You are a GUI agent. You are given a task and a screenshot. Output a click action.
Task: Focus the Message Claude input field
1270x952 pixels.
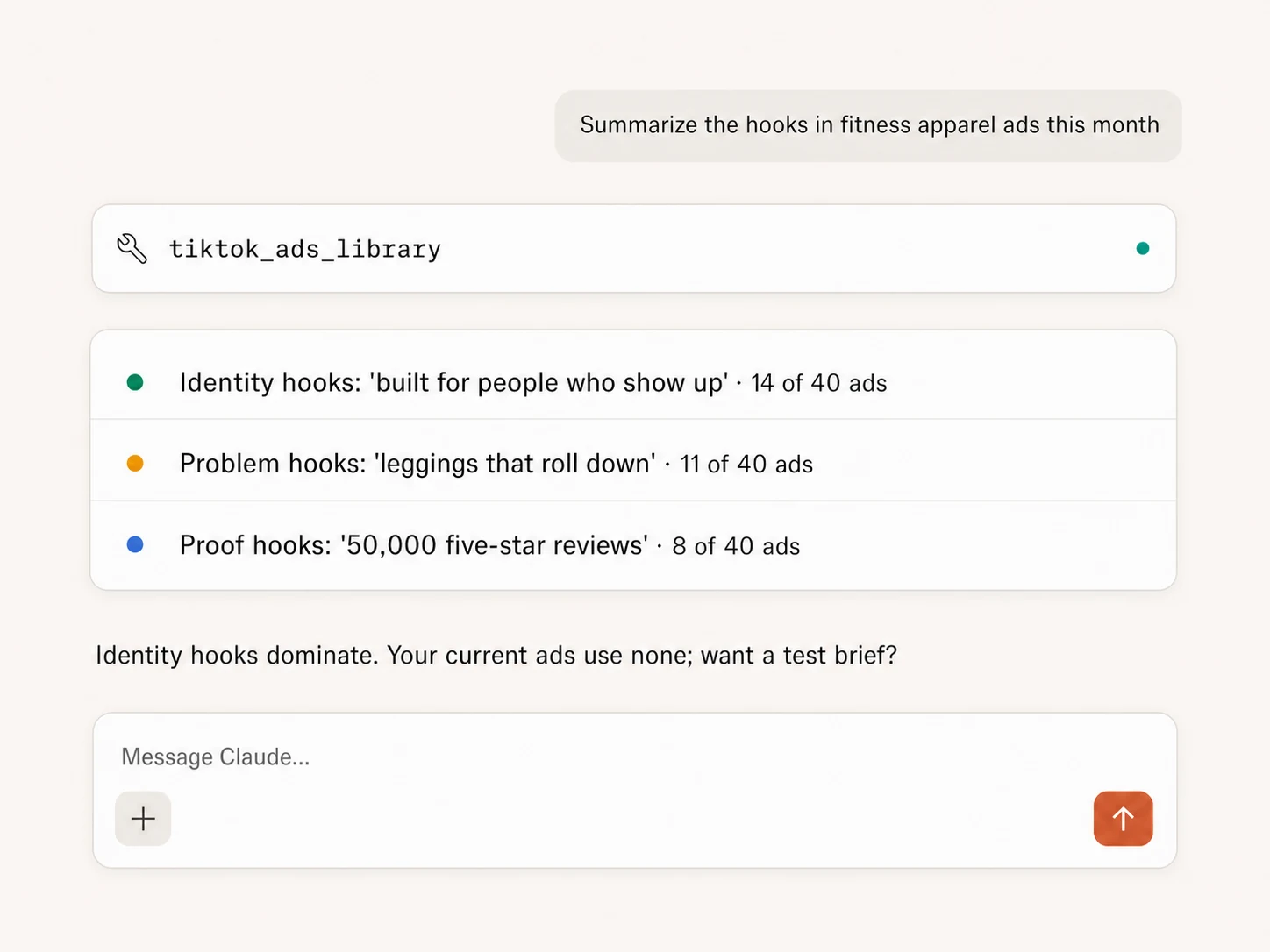633,757
